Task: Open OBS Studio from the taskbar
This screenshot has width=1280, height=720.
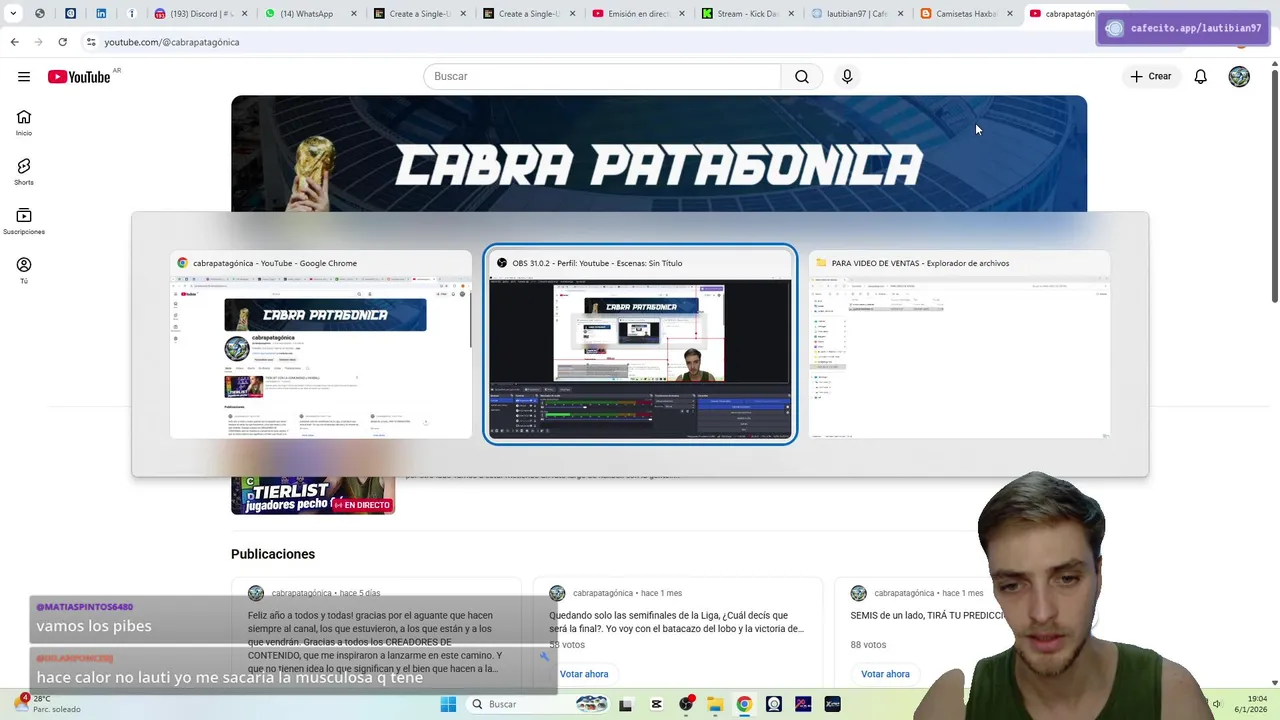Action: coord(686,704)
